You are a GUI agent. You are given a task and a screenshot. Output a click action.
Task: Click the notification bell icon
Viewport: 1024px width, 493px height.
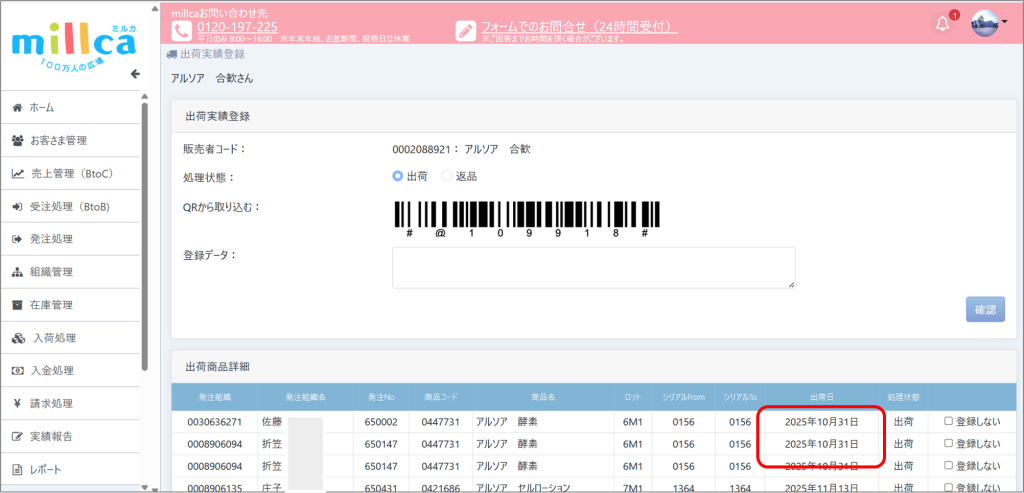click(942, 24)
